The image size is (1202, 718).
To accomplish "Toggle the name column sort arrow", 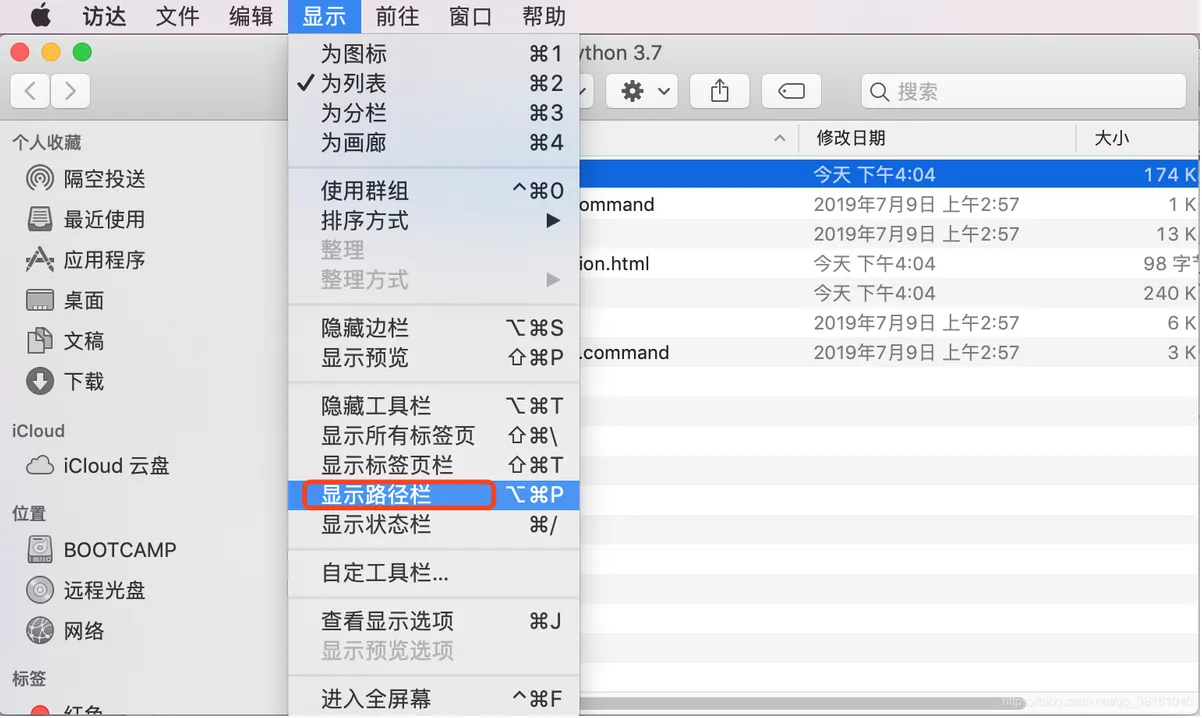I will click(779, 139).
